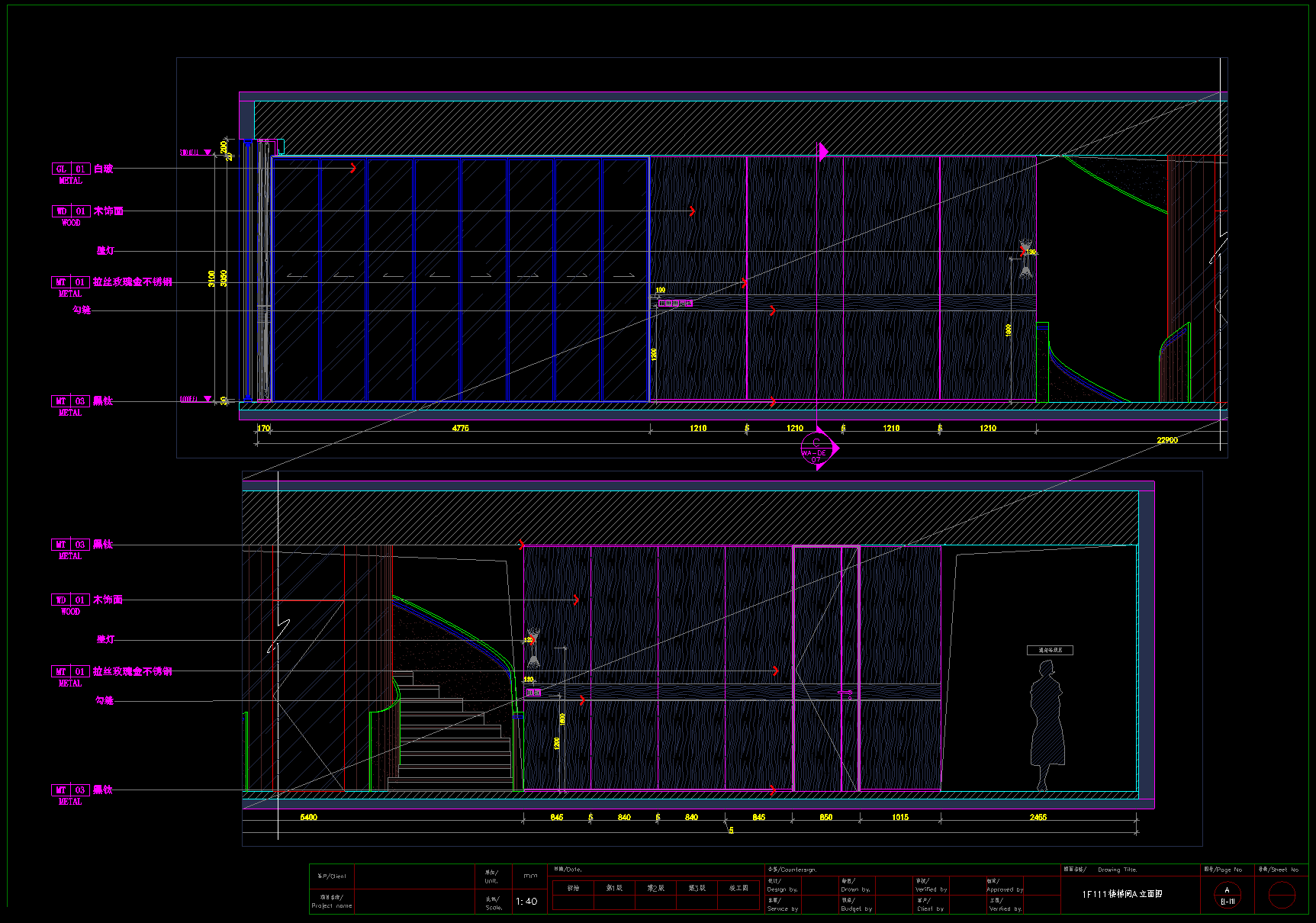Click the '第2版' revision cell

[655, 888]
